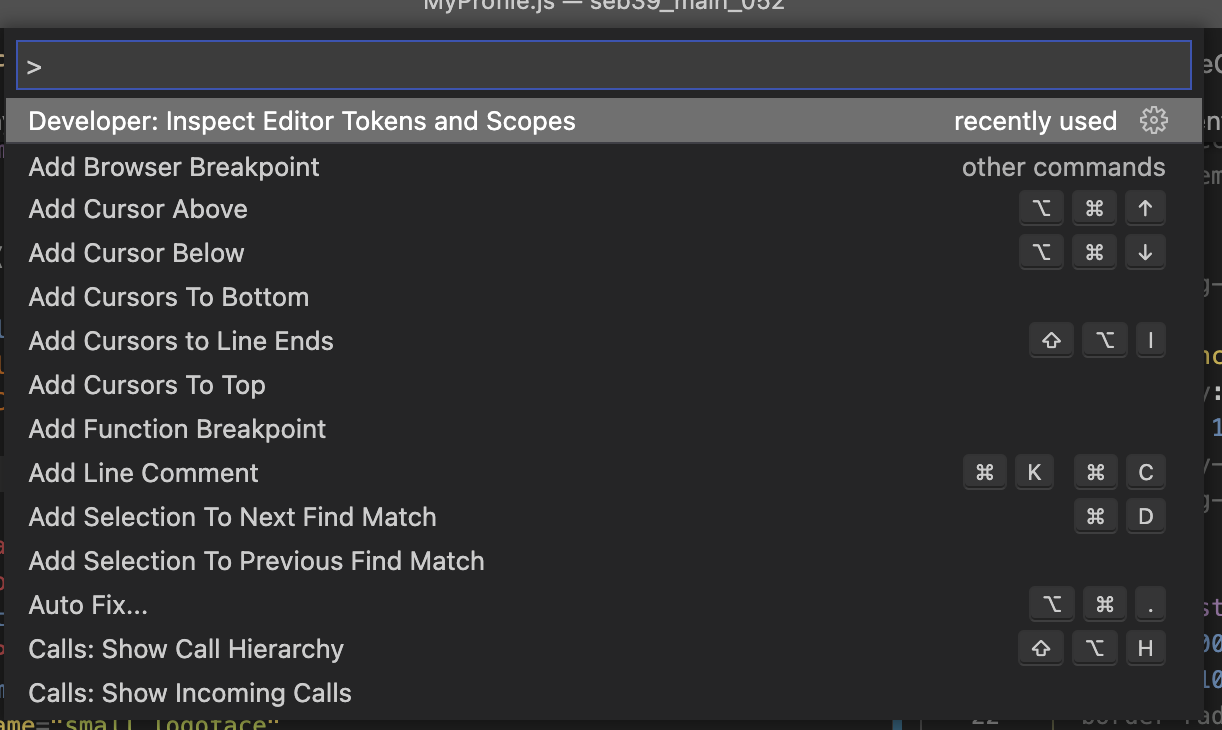The image size is (1222, 730).
Task: Click the up-arrow key icon beside Add Cursor Above
Action: click(x=1145, y=208)
